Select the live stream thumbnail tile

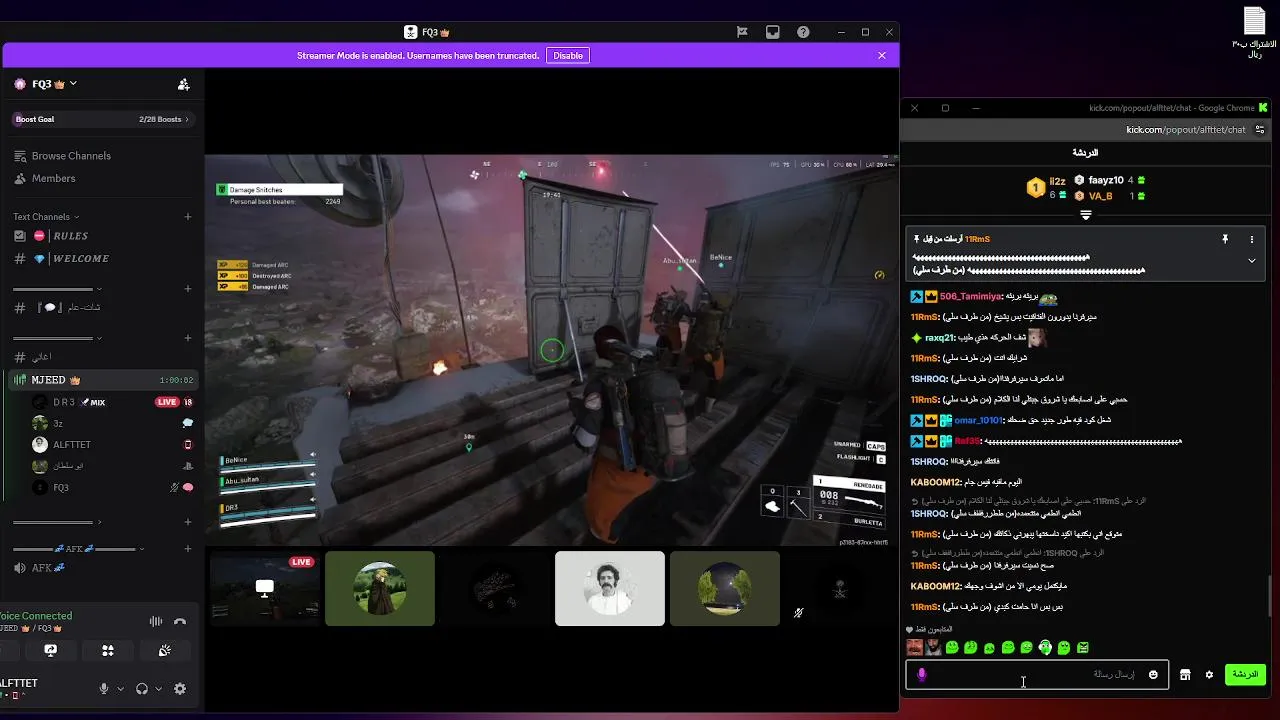point(265,588)
